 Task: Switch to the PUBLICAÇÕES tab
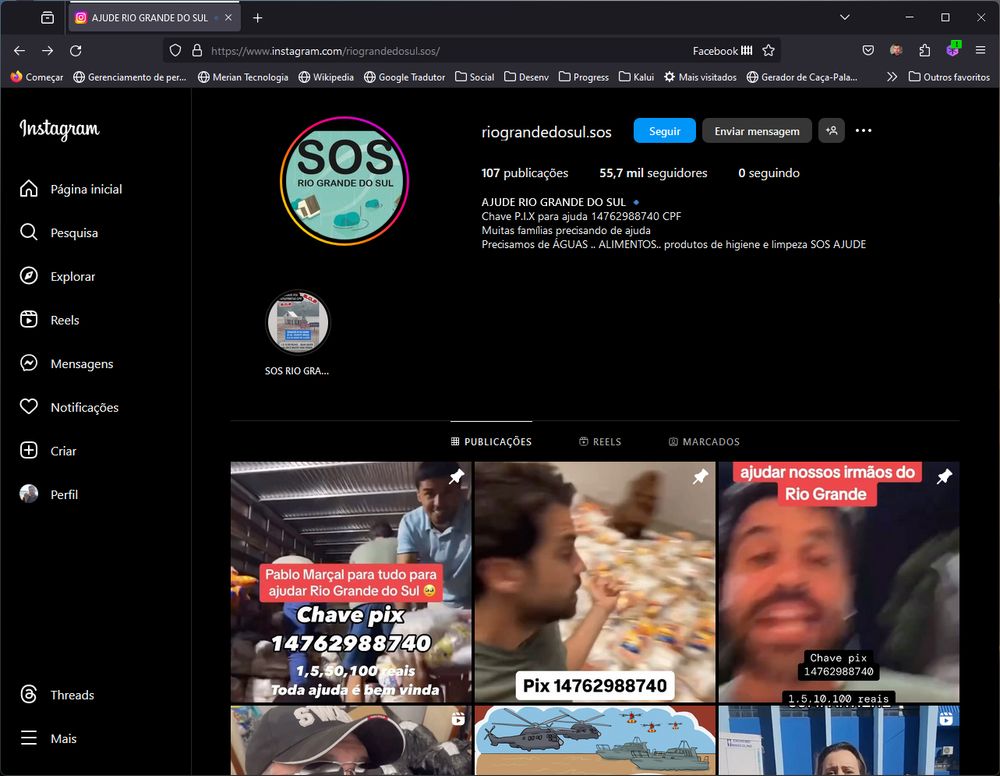[x=491, y=441]
